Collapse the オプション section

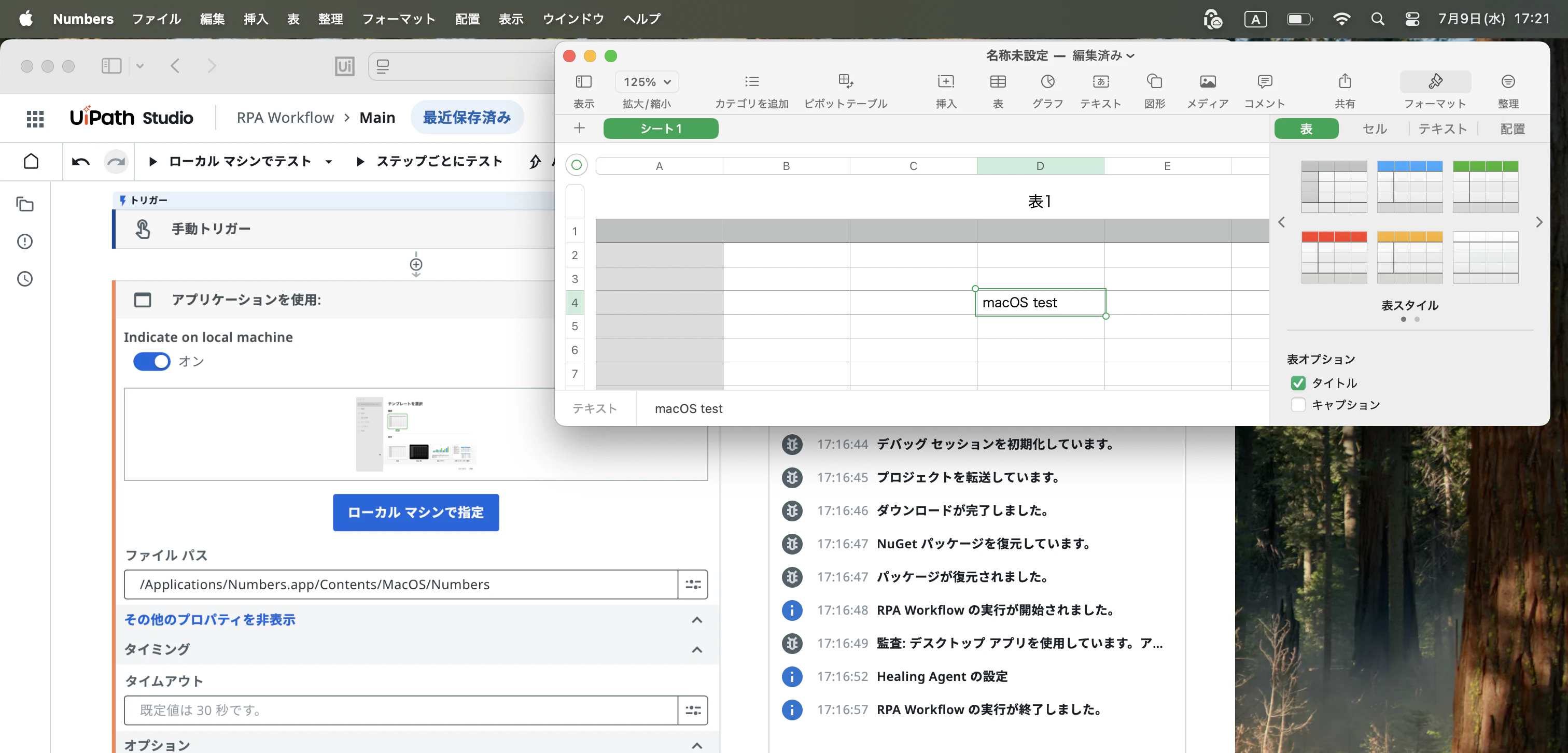coord(697,746)
